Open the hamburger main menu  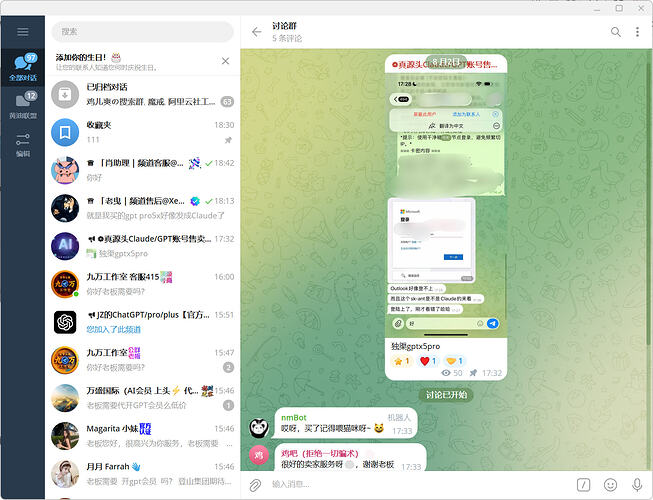[x=23, y=32]
